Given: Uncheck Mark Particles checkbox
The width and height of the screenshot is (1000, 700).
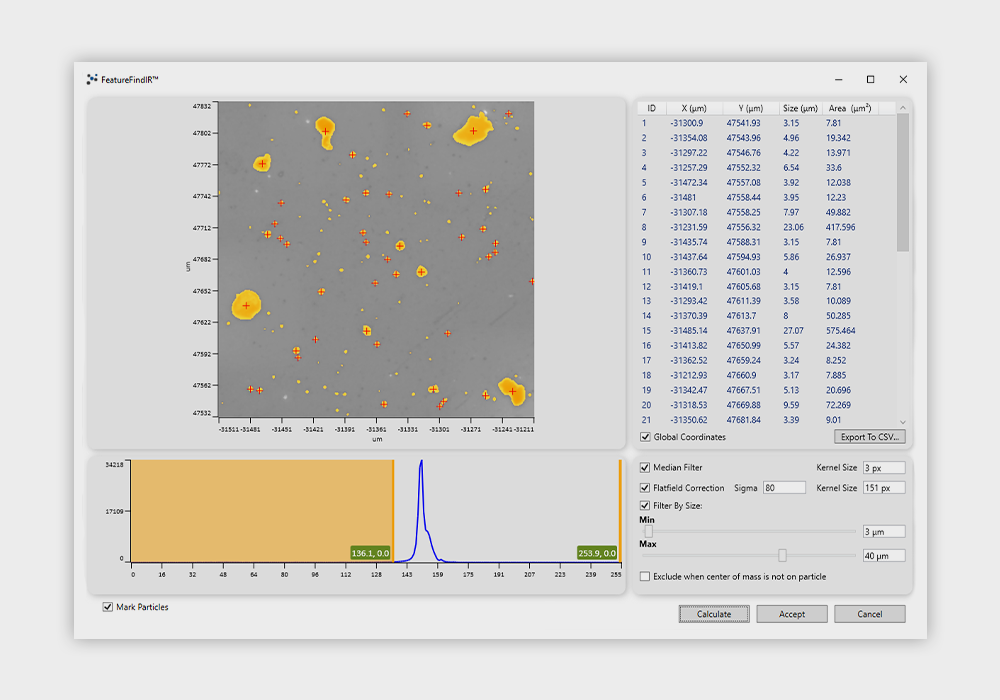Looking at the screenshot, I should 108,607.
